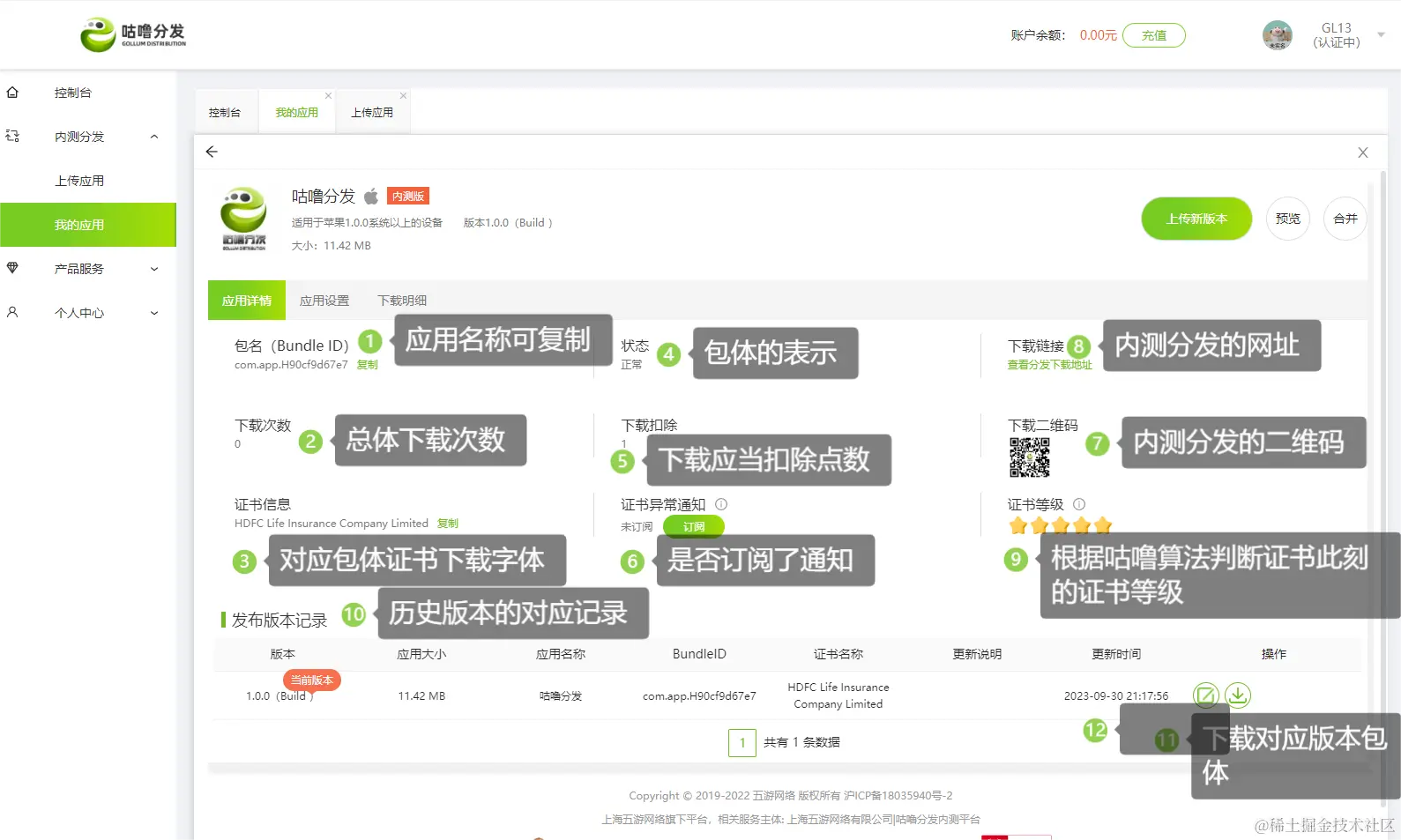Click the app icon thumbnail of 咕噜分发

[x=243, y=219]
